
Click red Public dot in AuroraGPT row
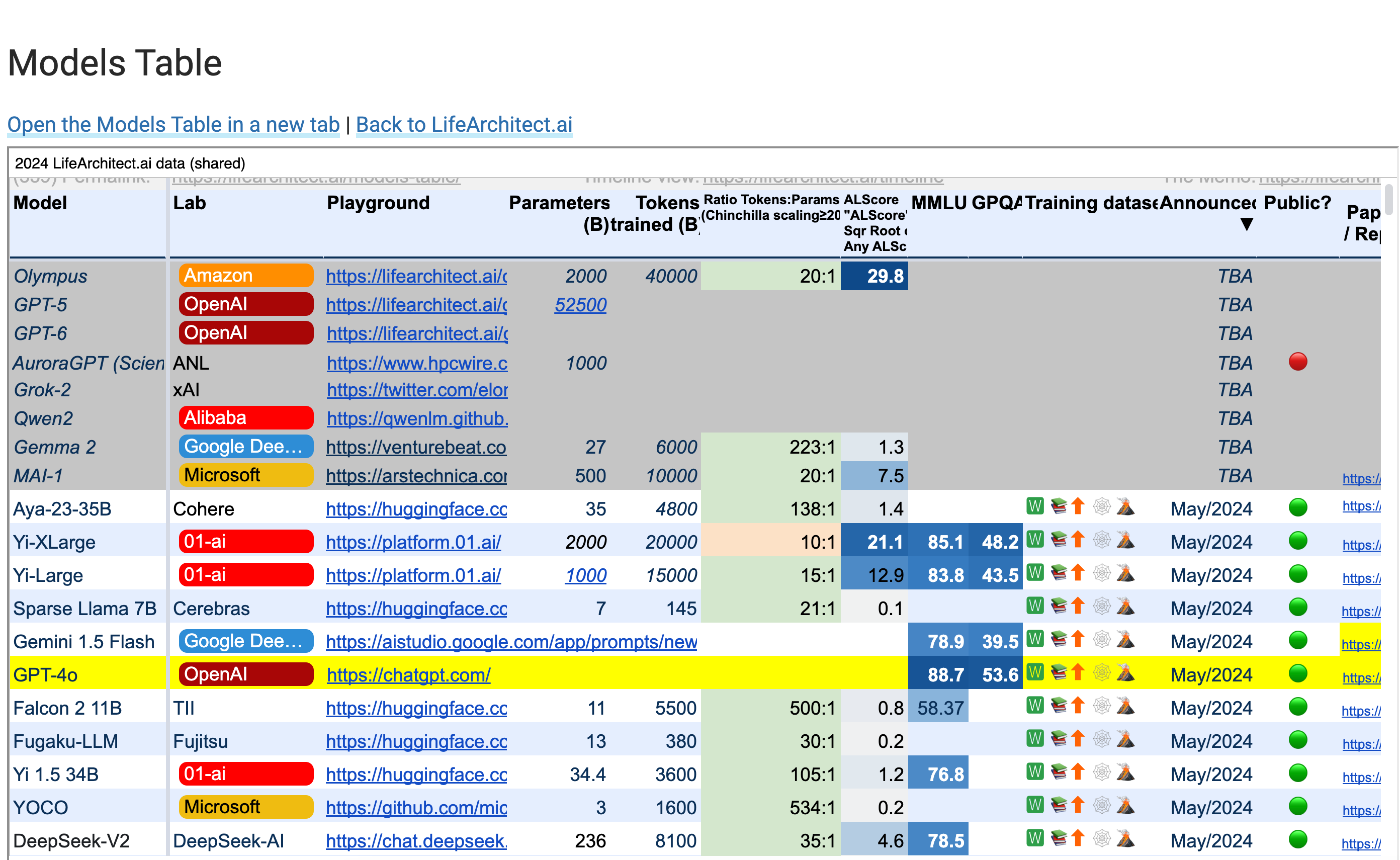(x=1297, y=361)
